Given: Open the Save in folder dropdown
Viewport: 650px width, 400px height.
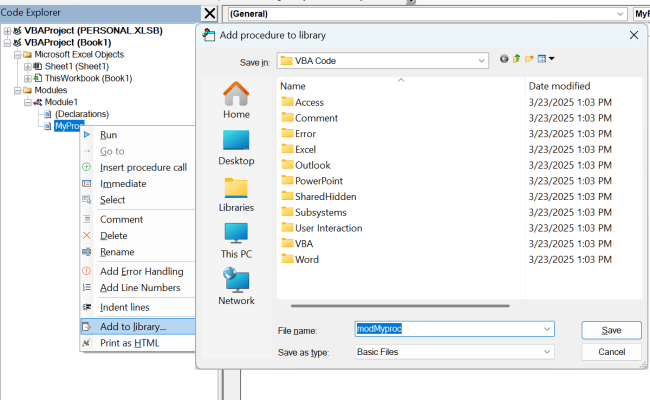Looking at the screenshot, I should (481, 61).
